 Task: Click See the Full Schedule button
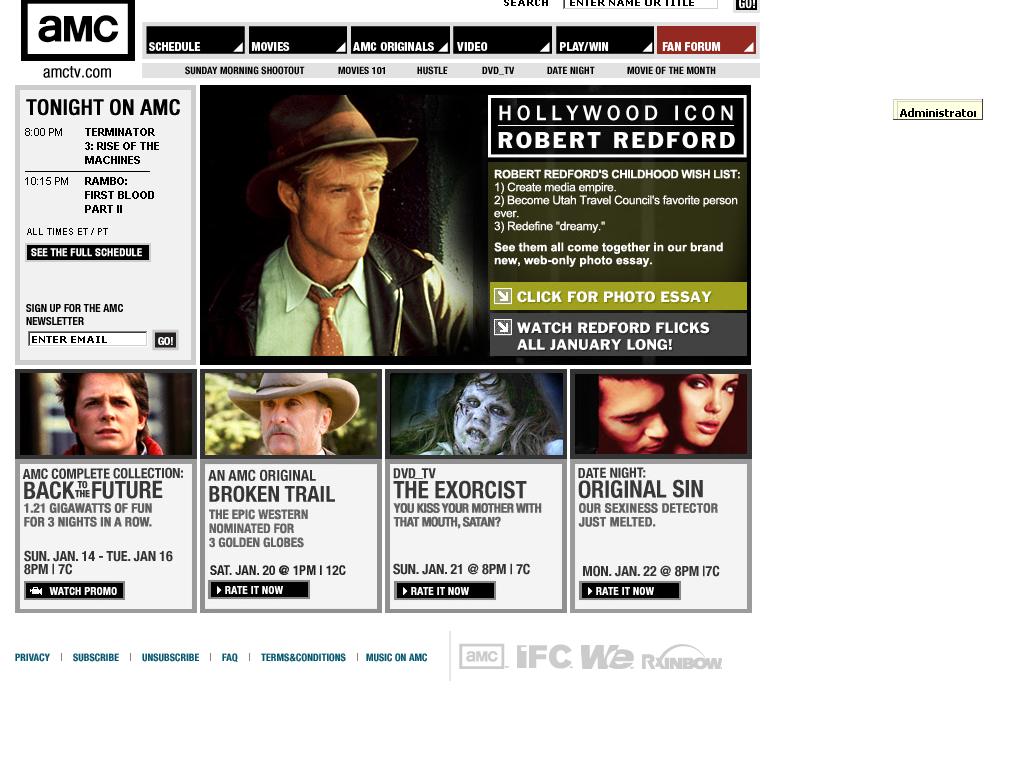coord(88,253)
